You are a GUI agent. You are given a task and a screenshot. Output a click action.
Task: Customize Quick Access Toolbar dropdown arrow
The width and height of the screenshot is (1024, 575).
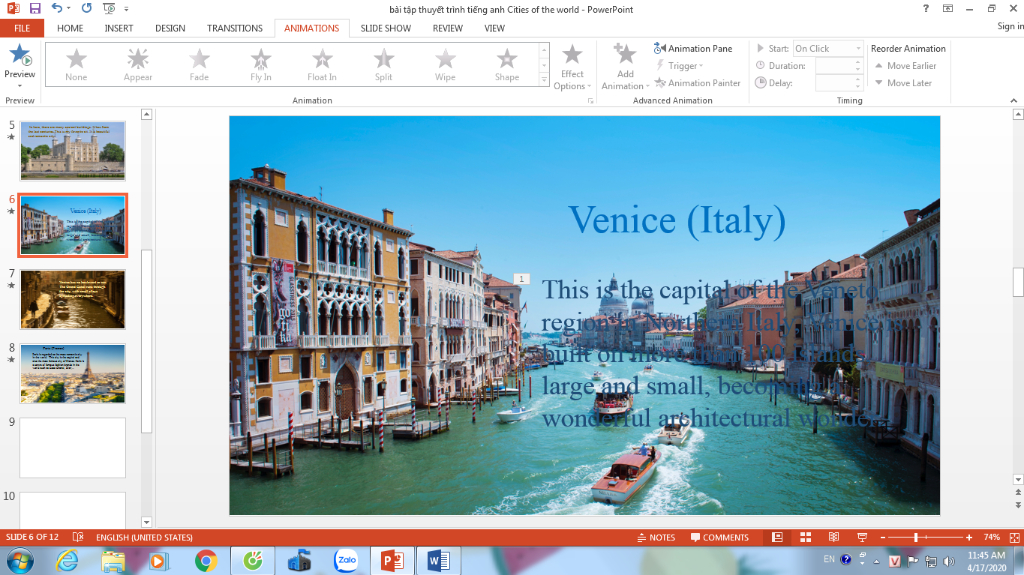[x=127, y=8]
